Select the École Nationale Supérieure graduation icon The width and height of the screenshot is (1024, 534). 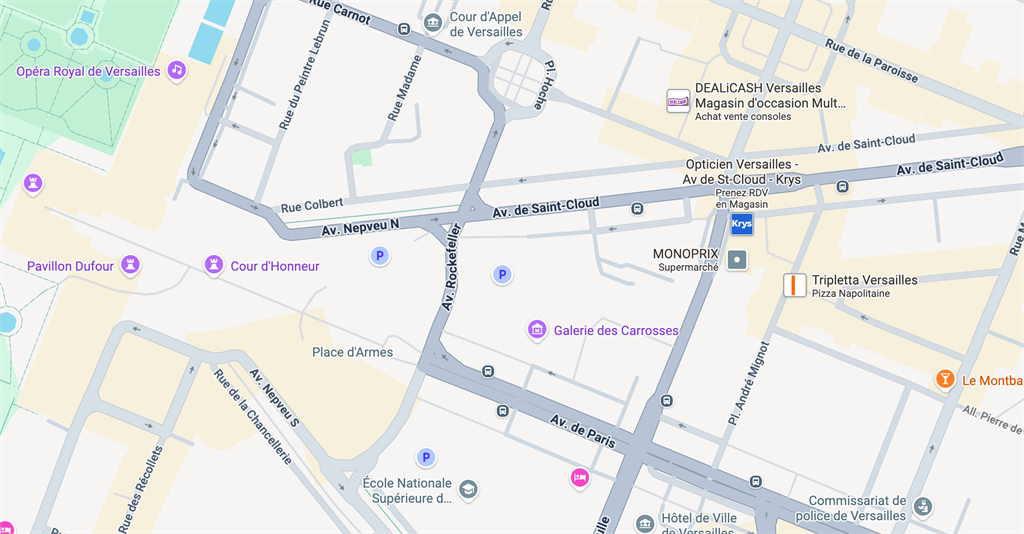click(468, 489)
